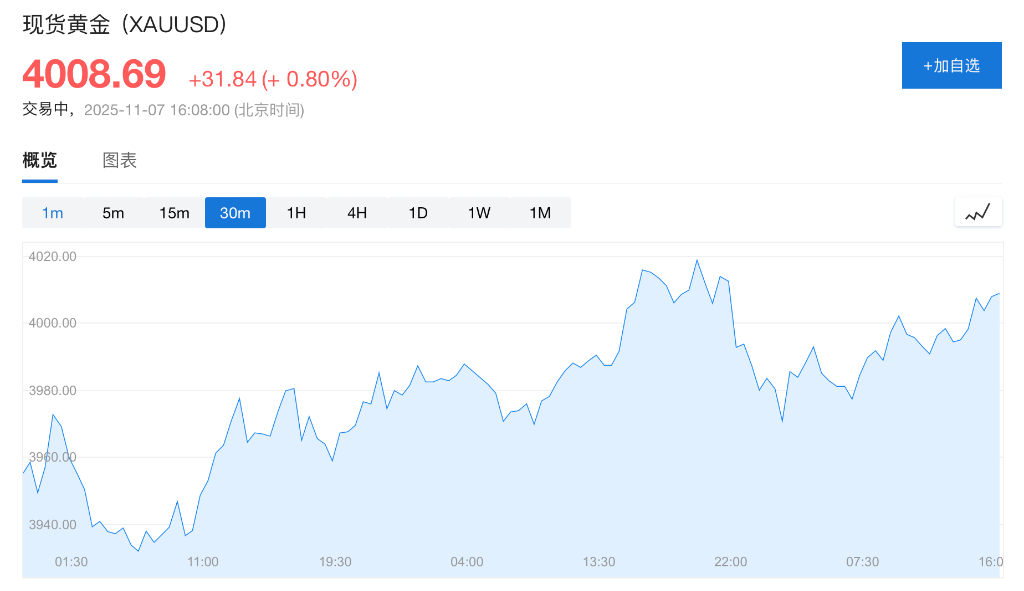Open the 概览 overview tab
Image resolution: width=1024 pixels, height=591 pixels.
click(40, 160)
